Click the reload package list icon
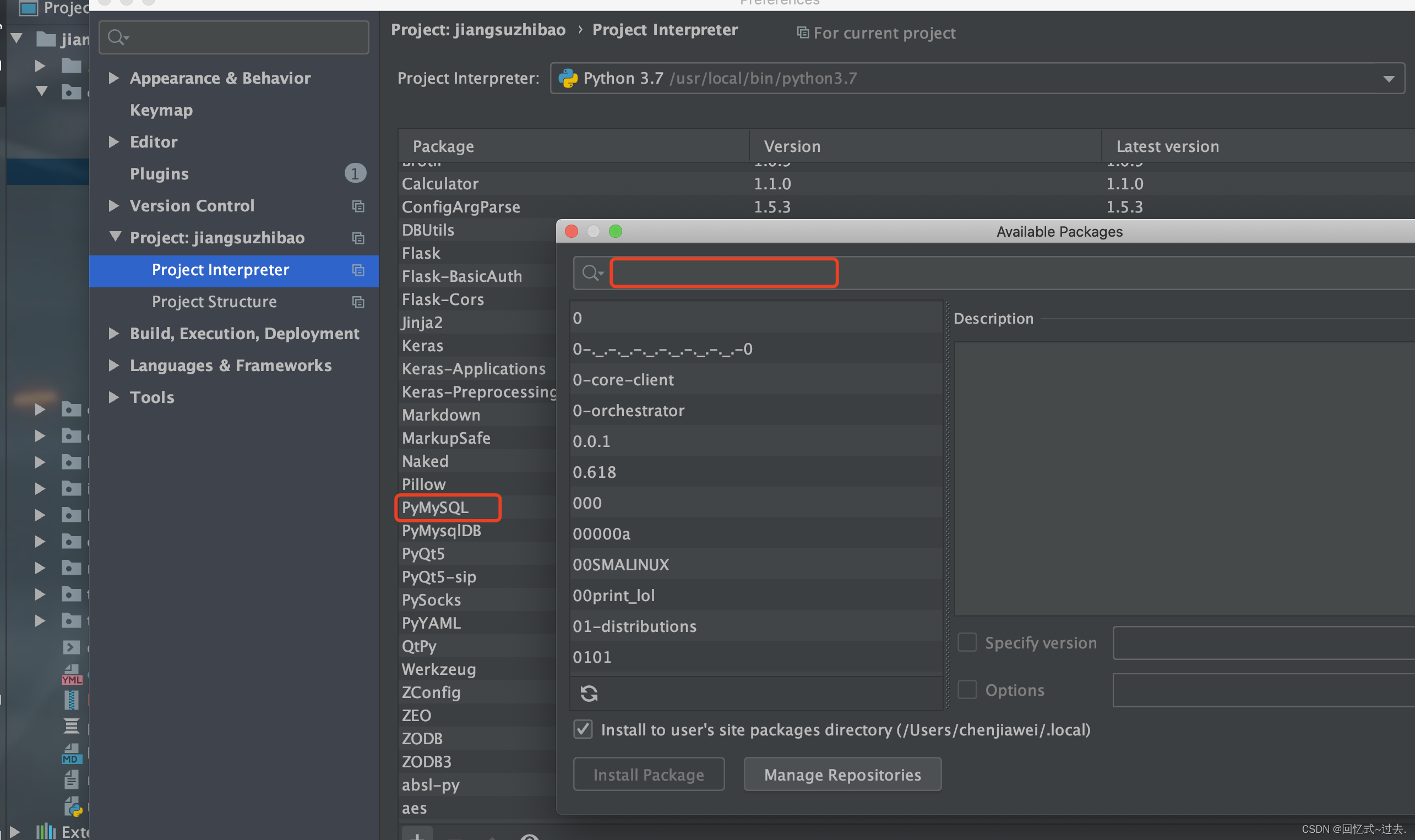 tap(589, 693)
